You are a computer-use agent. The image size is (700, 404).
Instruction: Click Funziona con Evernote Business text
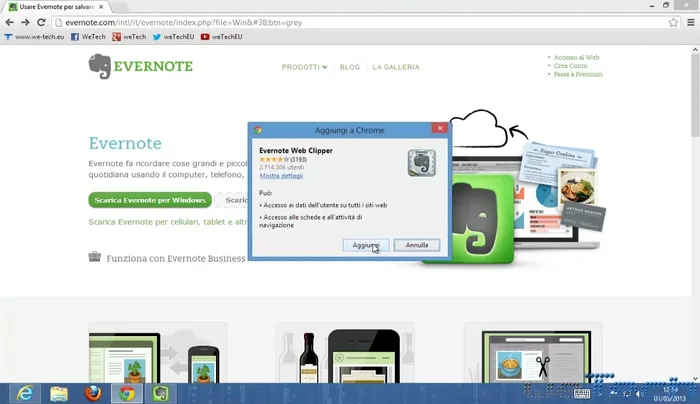point(176,258)
